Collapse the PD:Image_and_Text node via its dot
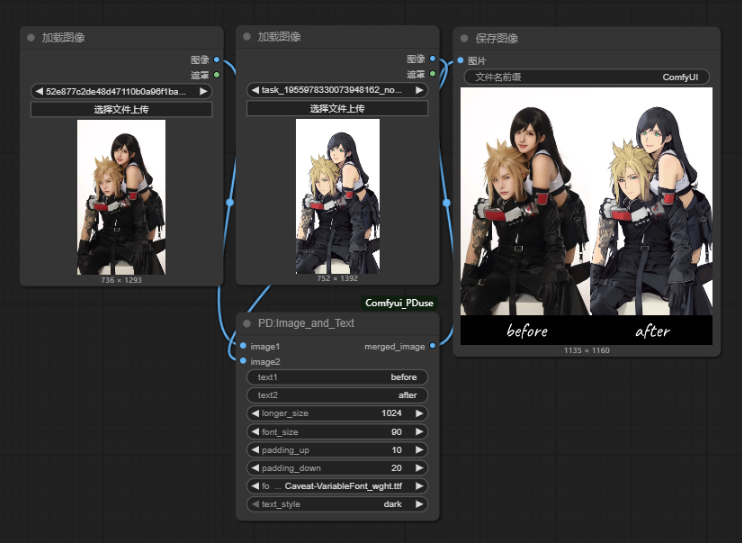The image size is (742, 543). click(x=247, y=323)
